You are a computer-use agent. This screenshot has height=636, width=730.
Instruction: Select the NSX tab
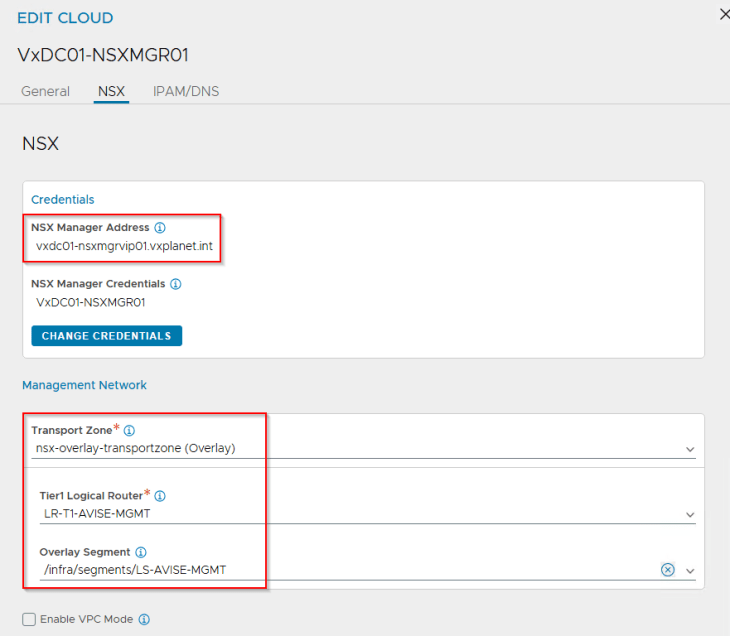pos(111,91)
